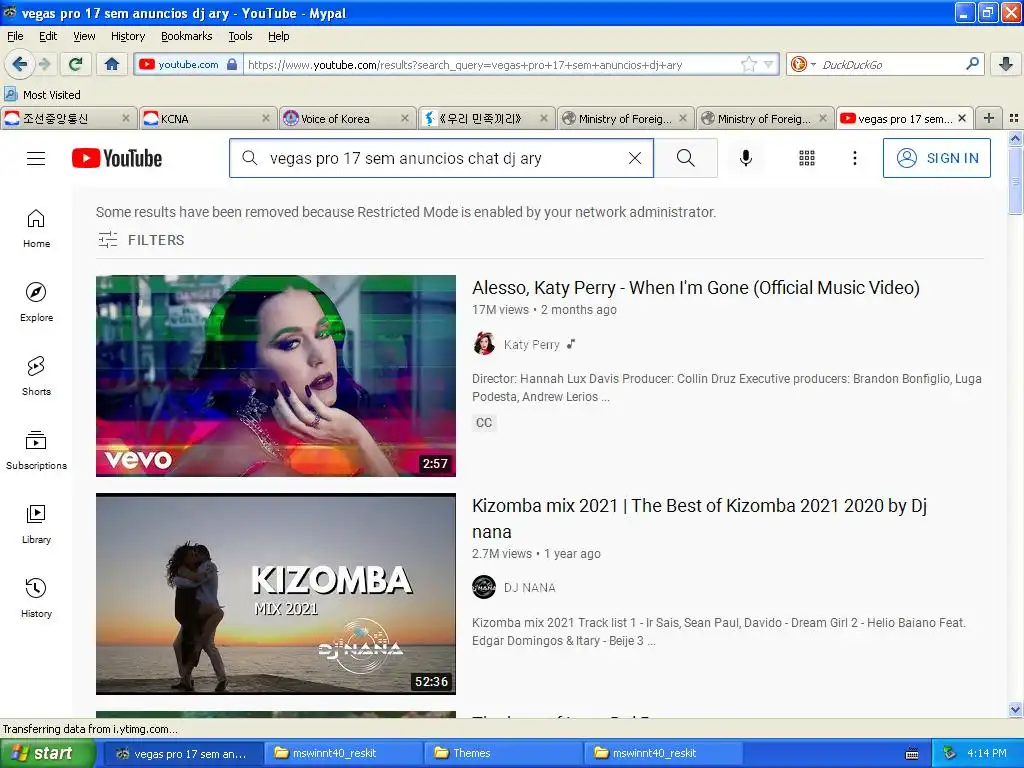Open Subscriptions in the YouTube sidebar

[x=36, y=451]
